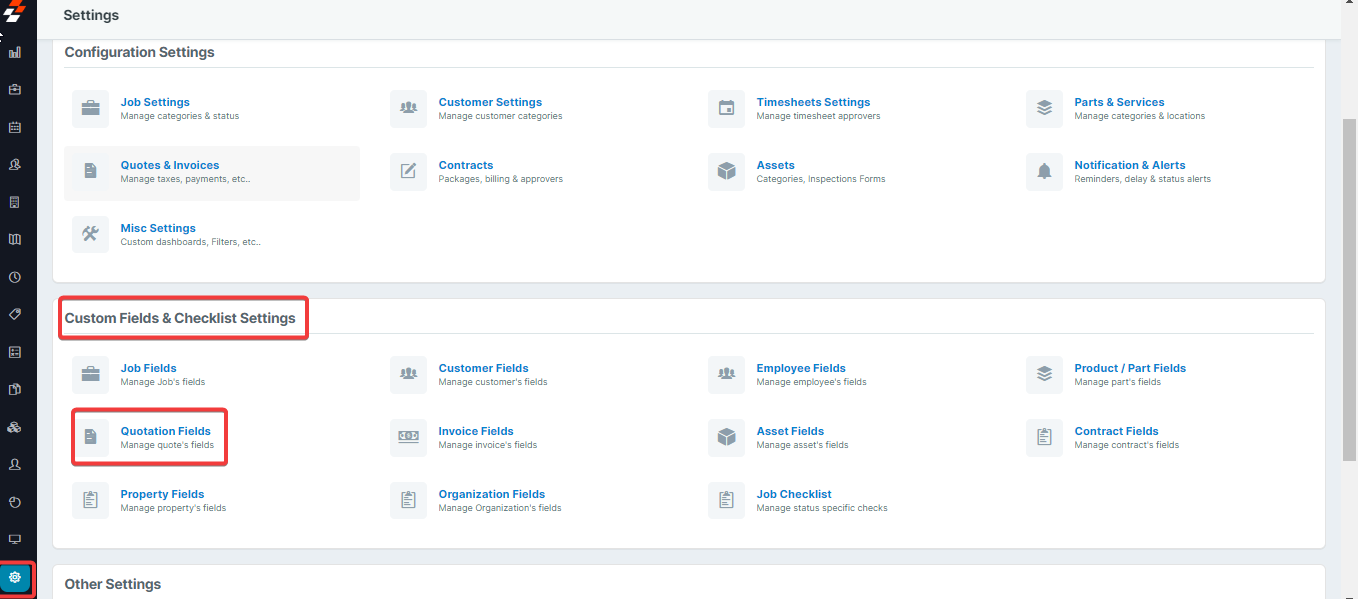This screenshot has width=1358, height=599.
Task: Select Customer Settings option
Action: click(x=489, y=102)
